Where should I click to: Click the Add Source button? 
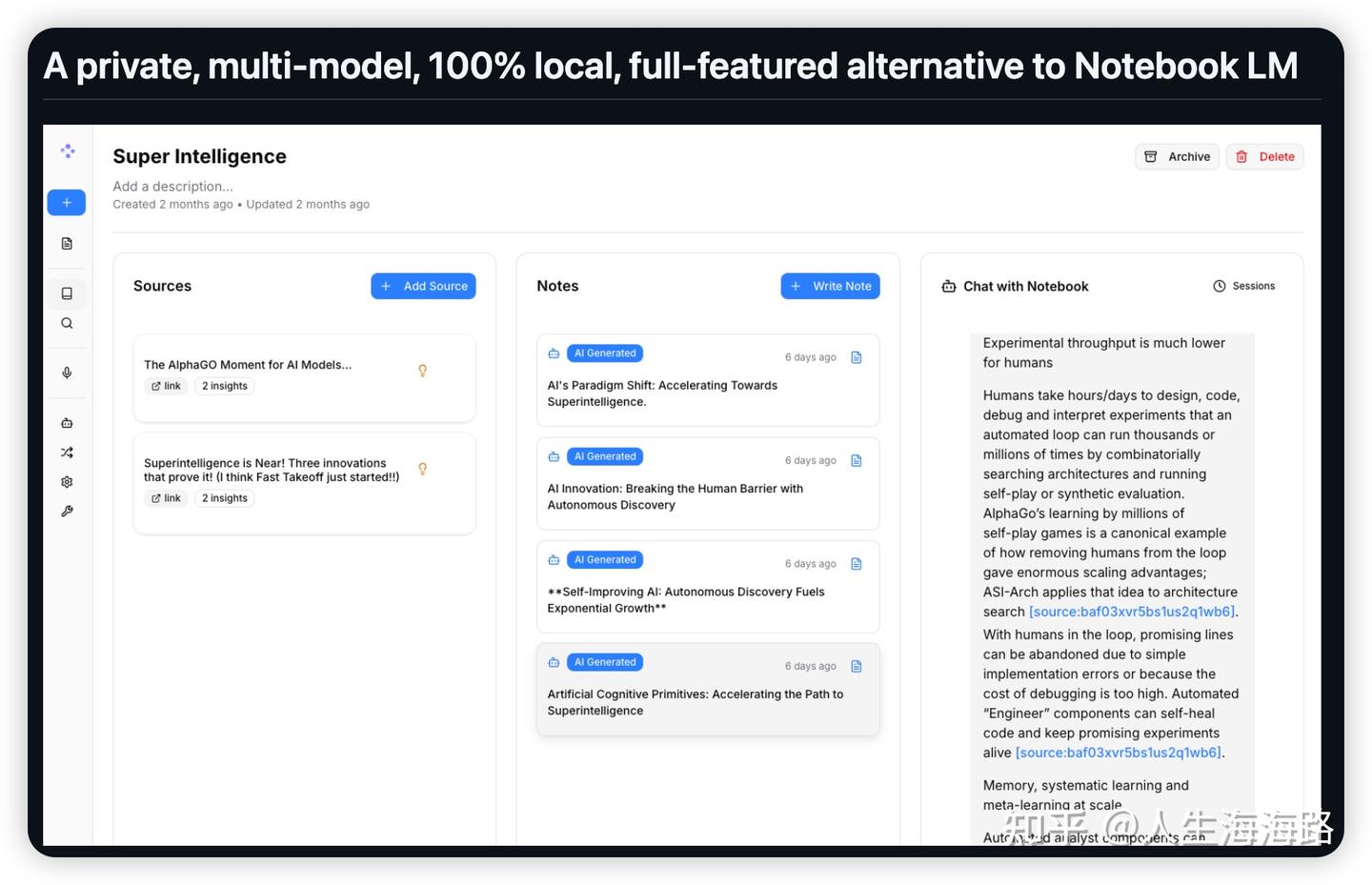423,286
